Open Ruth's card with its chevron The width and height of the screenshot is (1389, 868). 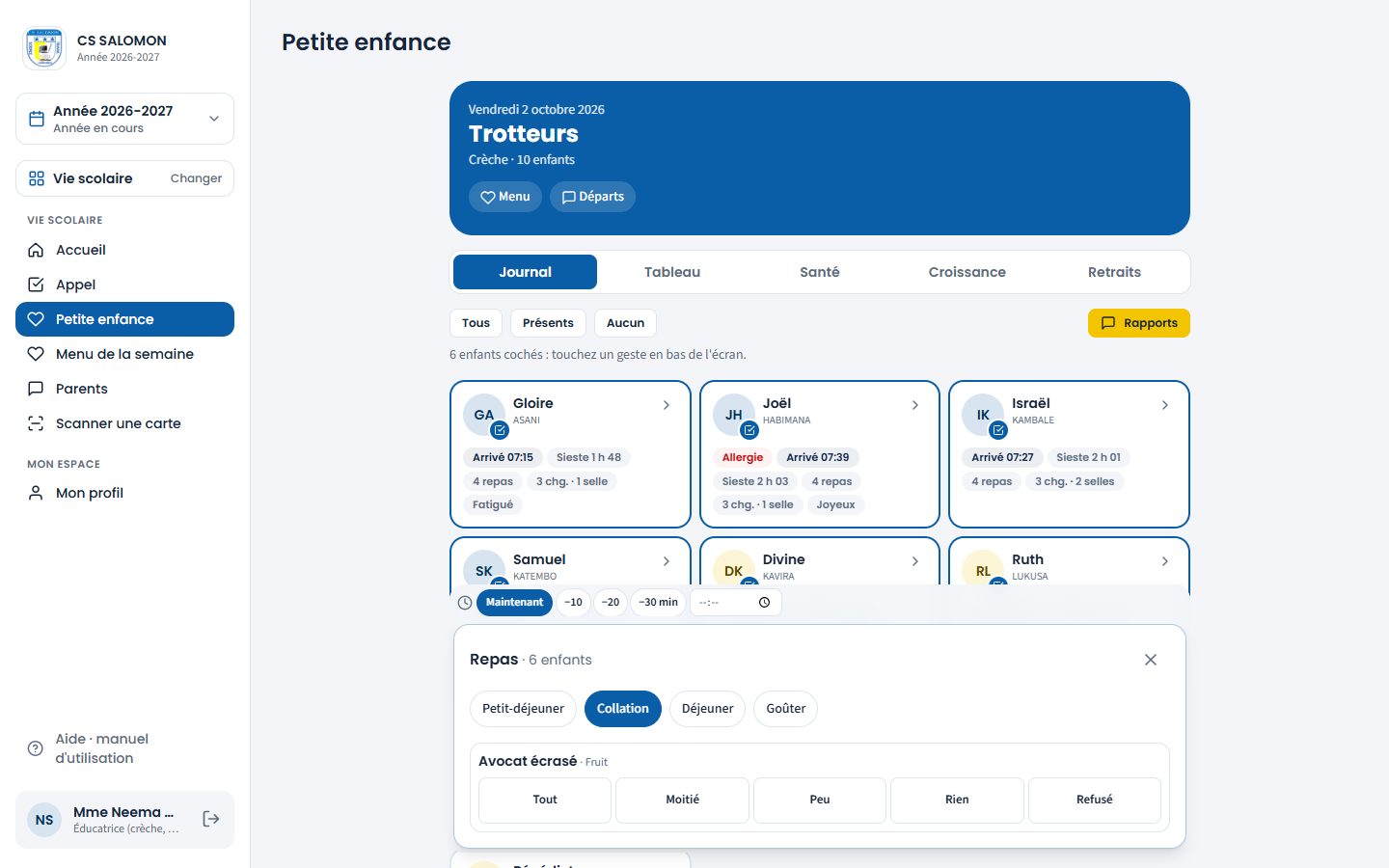click(1165, 561)
